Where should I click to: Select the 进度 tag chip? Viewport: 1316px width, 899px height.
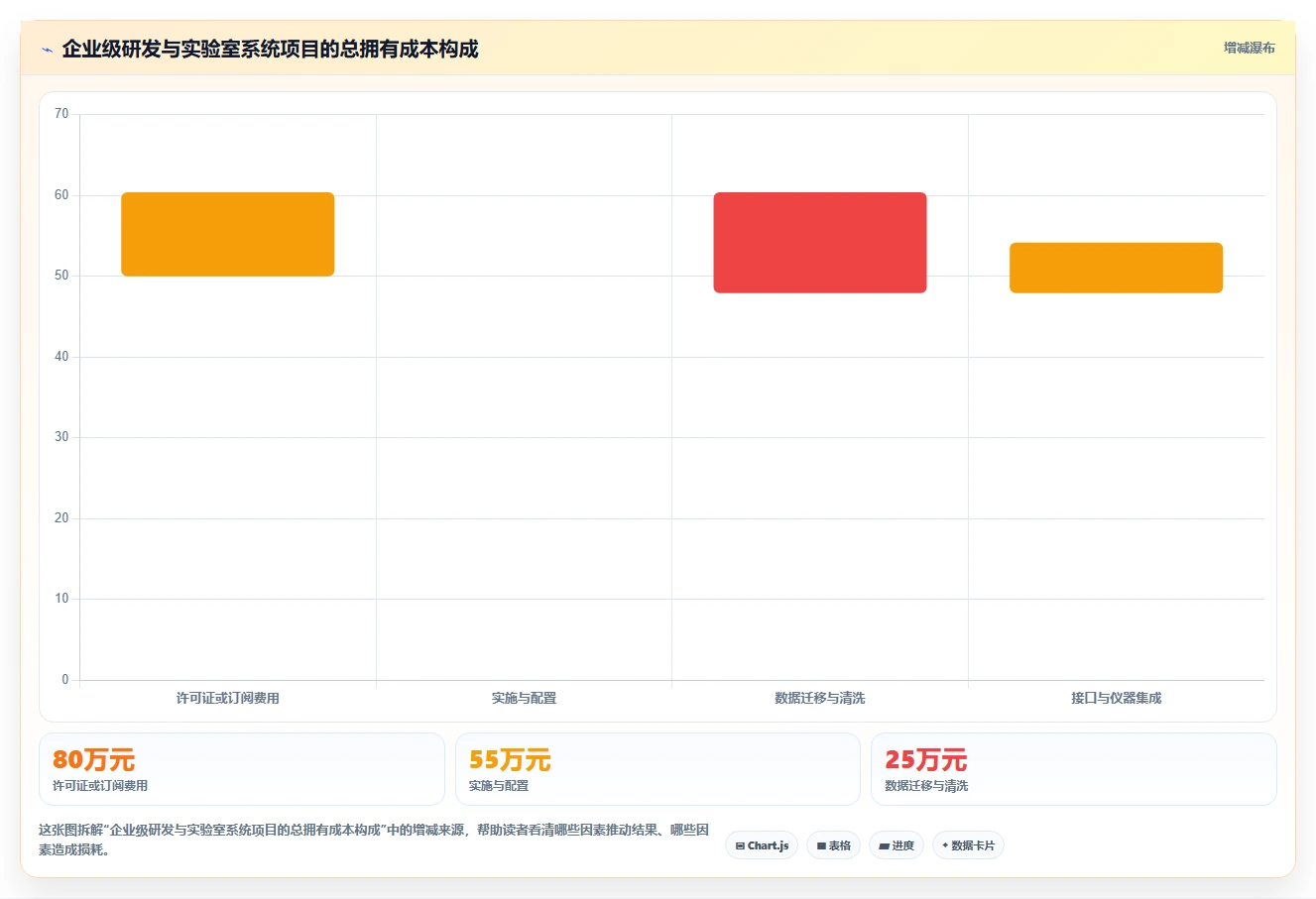tap(897, 845)
